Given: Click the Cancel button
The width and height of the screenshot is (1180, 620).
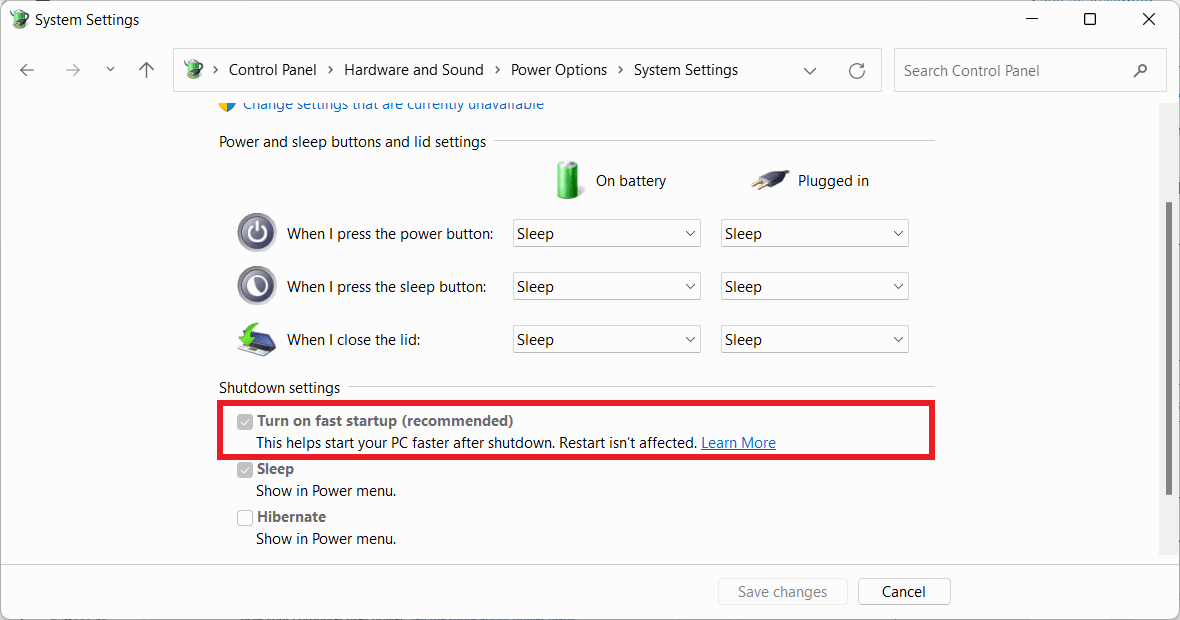Looking at the screenshot, I should coord(903,592).
